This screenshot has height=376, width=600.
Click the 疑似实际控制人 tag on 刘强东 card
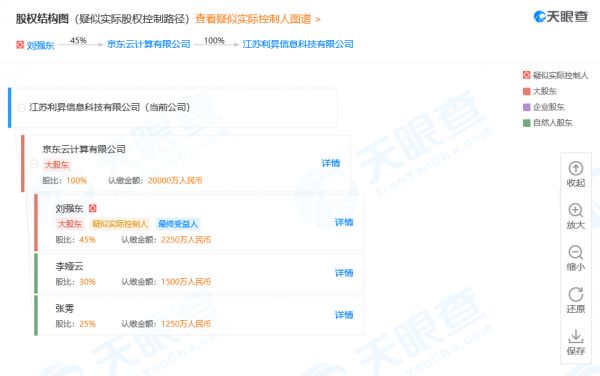click(120, 224)
